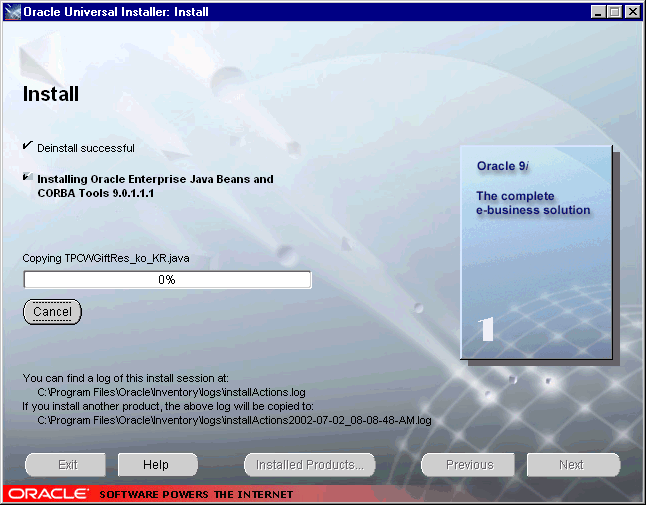This screenshot has height=505, width=646.
Task: Click the Next button
Action: 573,465
